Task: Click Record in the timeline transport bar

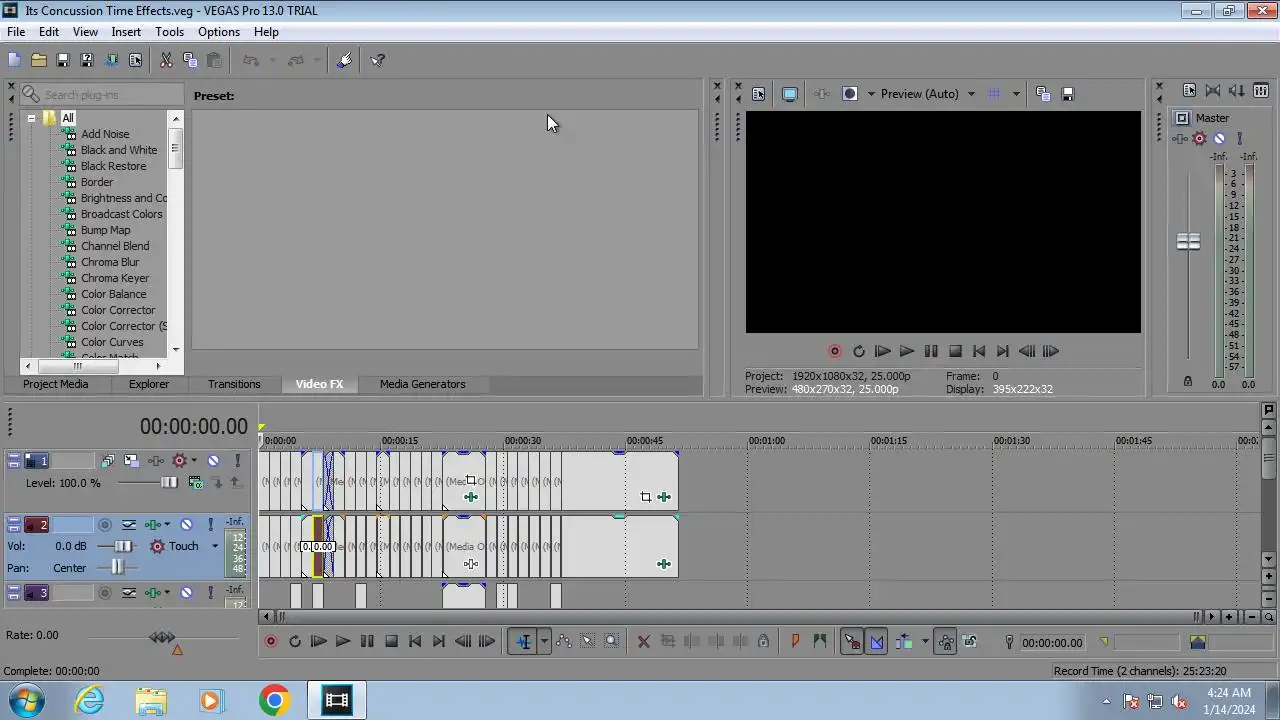Action: click(x=270, y=642)
